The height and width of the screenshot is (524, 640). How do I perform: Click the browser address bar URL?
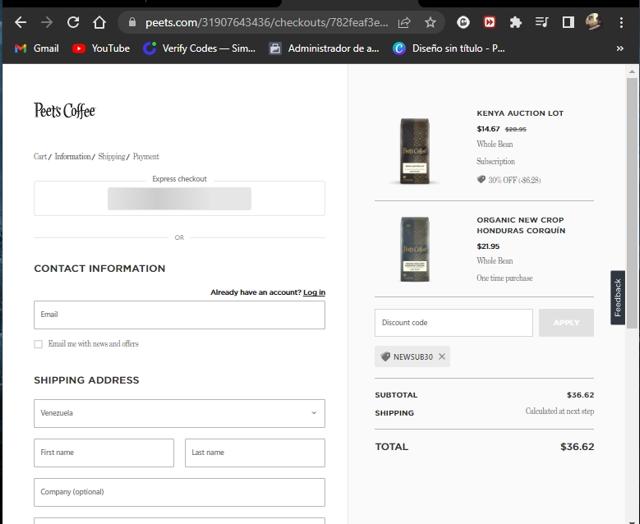click(x=267, y=22)
